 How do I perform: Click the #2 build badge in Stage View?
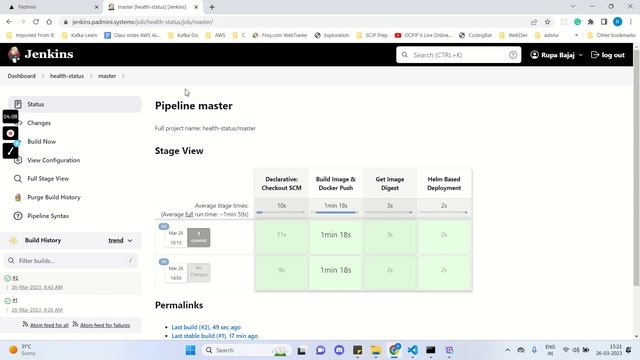(164, 226)
